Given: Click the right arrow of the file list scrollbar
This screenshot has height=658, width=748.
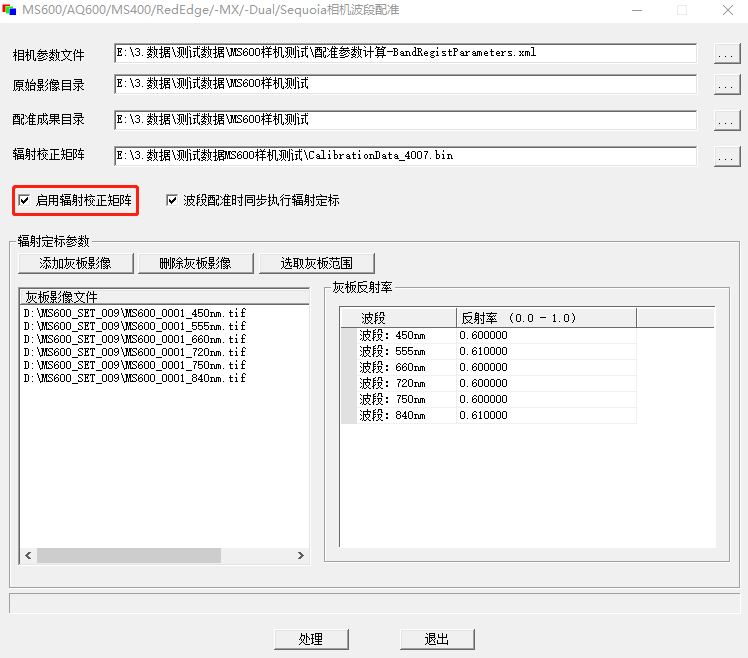Looking at the screenshot, I should pyautogui.click(x=301, y=555).
